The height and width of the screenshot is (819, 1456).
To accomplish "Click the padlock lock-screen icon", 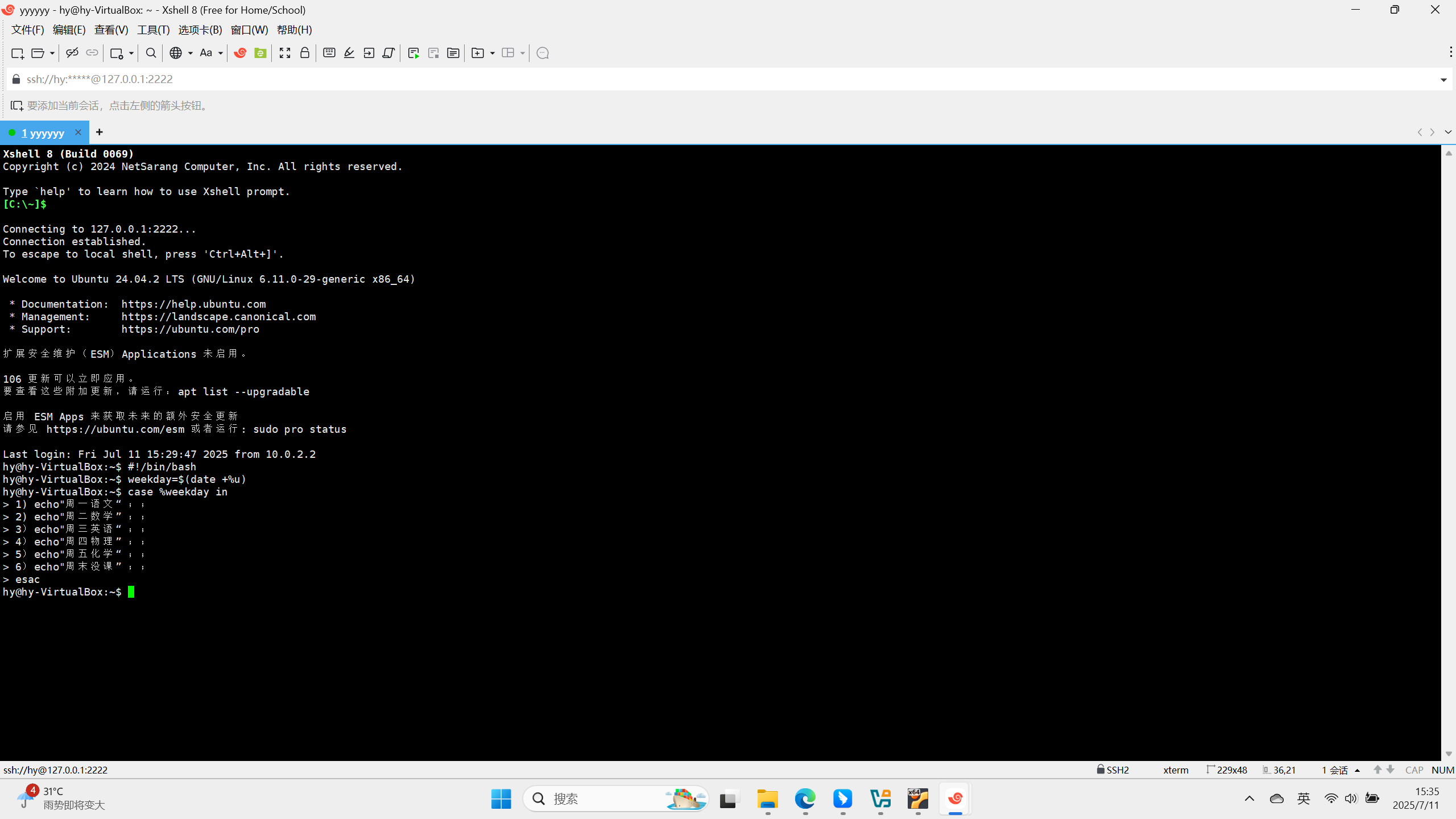I will coord(305,53).
